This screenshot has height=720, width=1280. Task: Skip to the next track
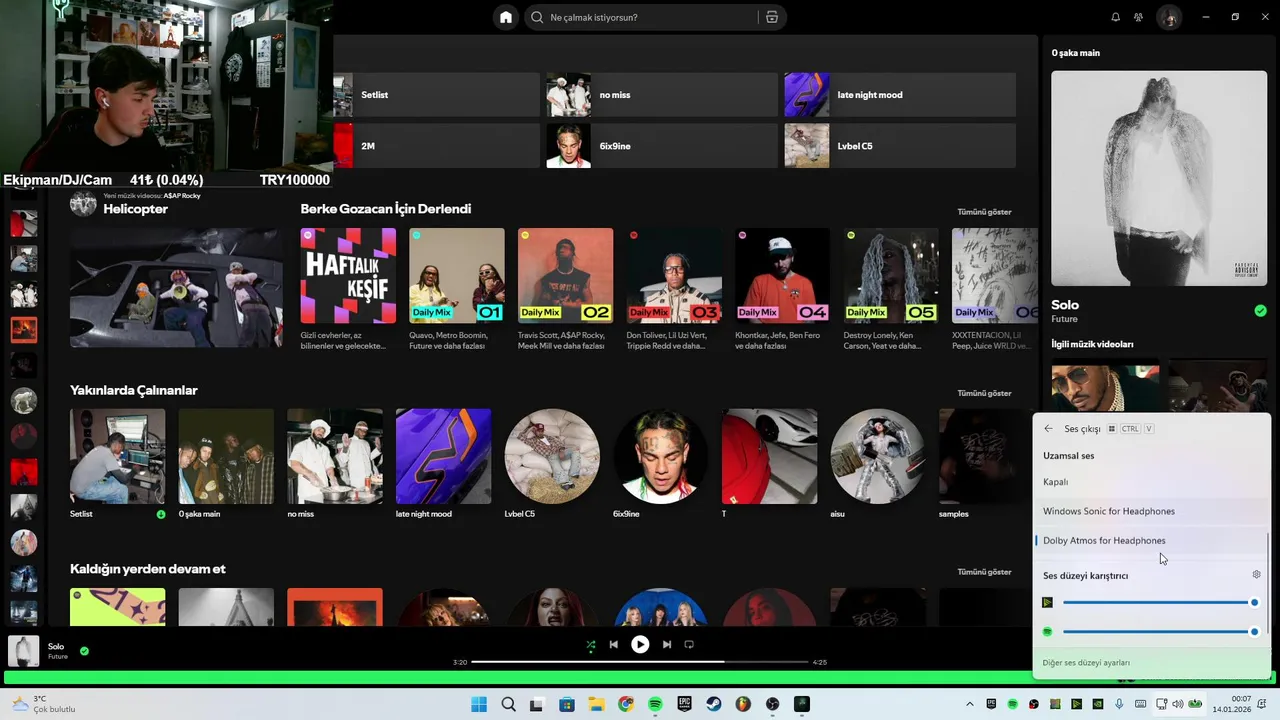667,645
